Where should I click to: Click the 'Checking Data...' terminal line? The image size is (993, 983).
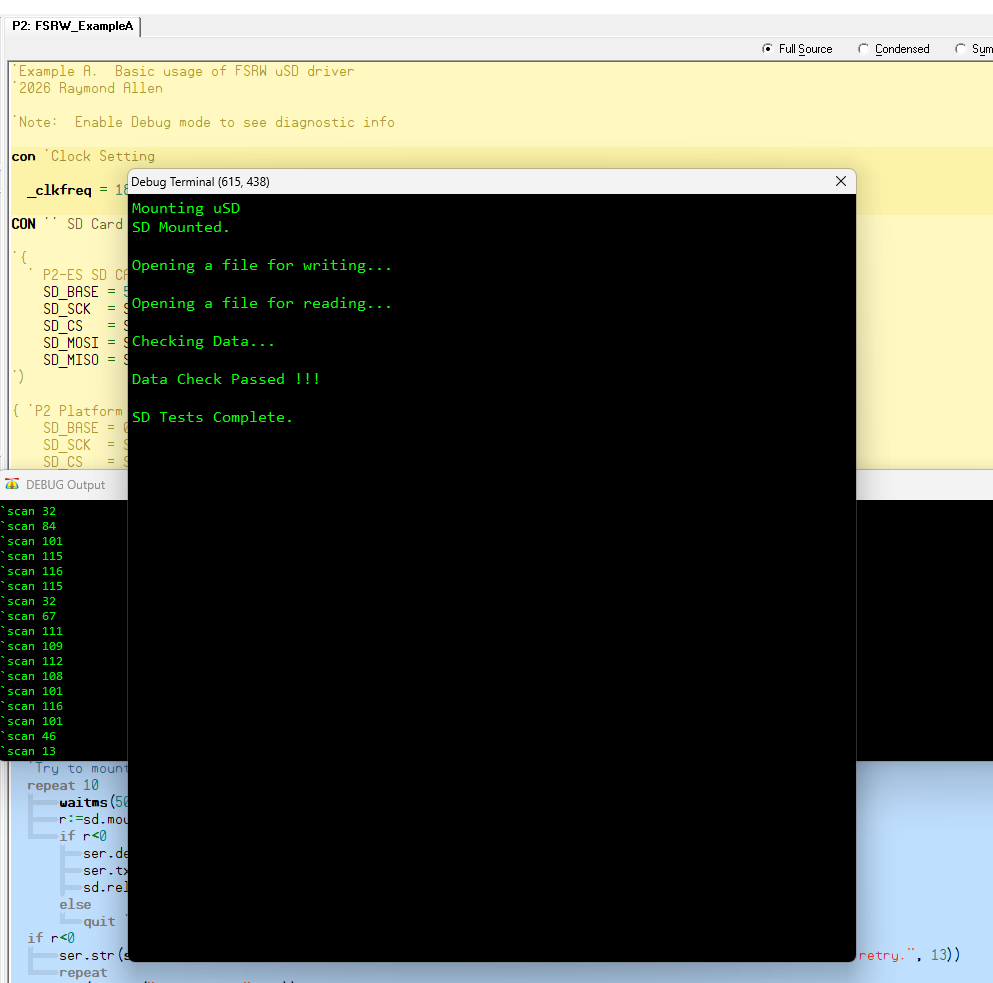coord(203,341)
